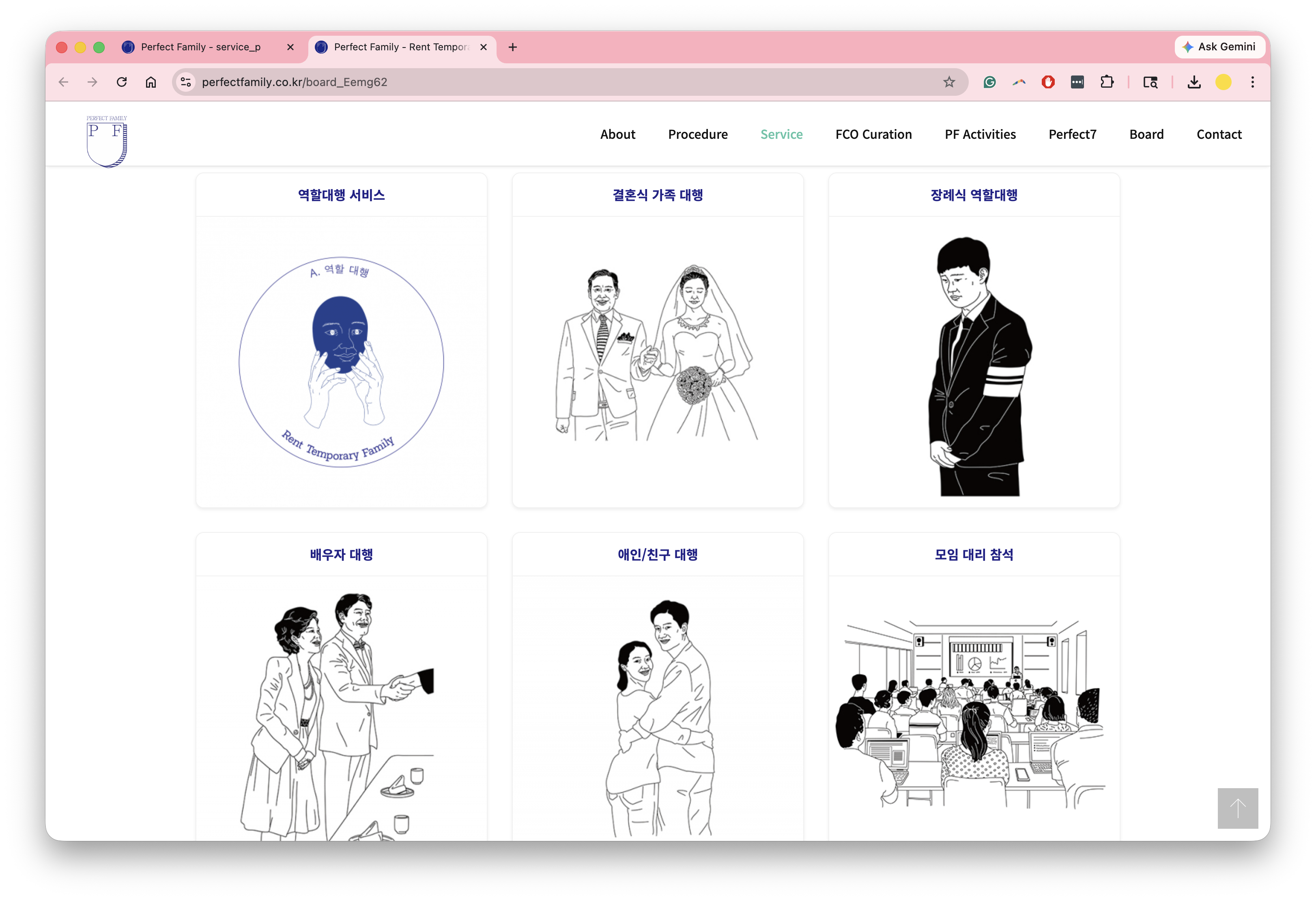
Task: Click the downloads icon in the toolbar
Action: 1194,82
